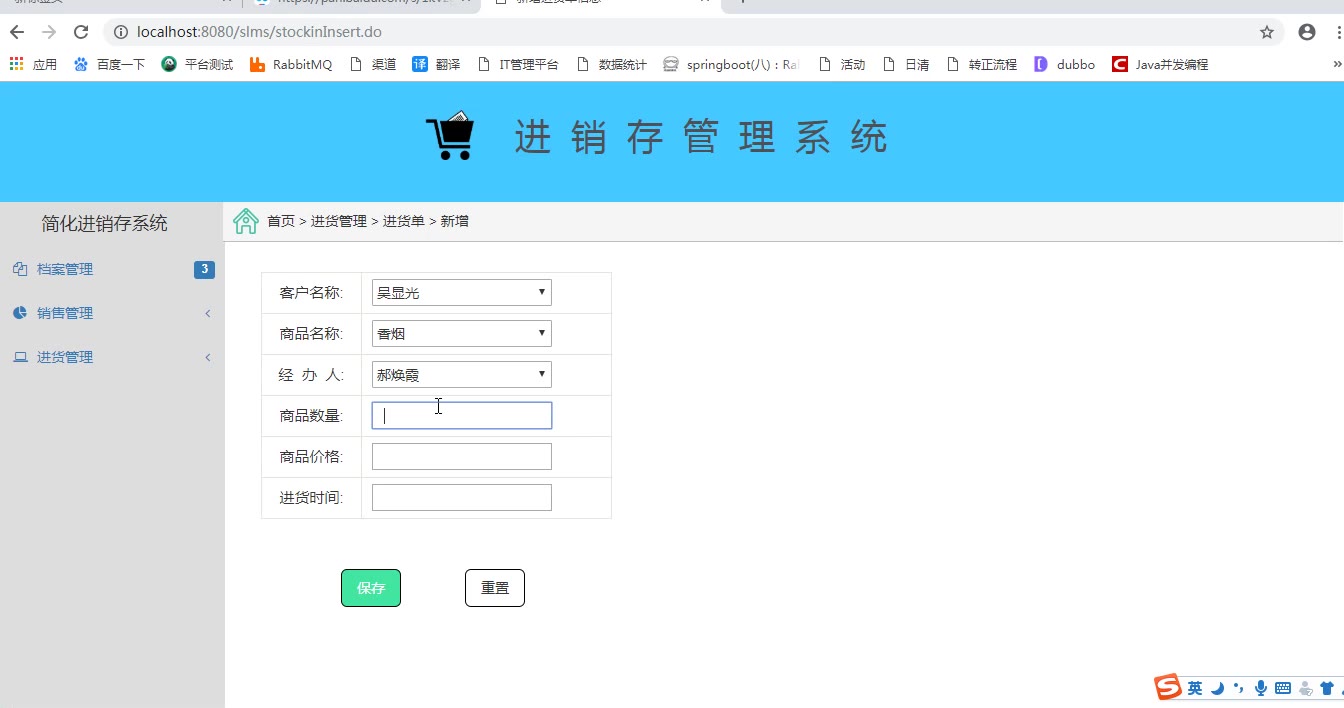Open the IT管理平台 bookmark
This screenshot has height=708, width=1344.
[517, 64]
